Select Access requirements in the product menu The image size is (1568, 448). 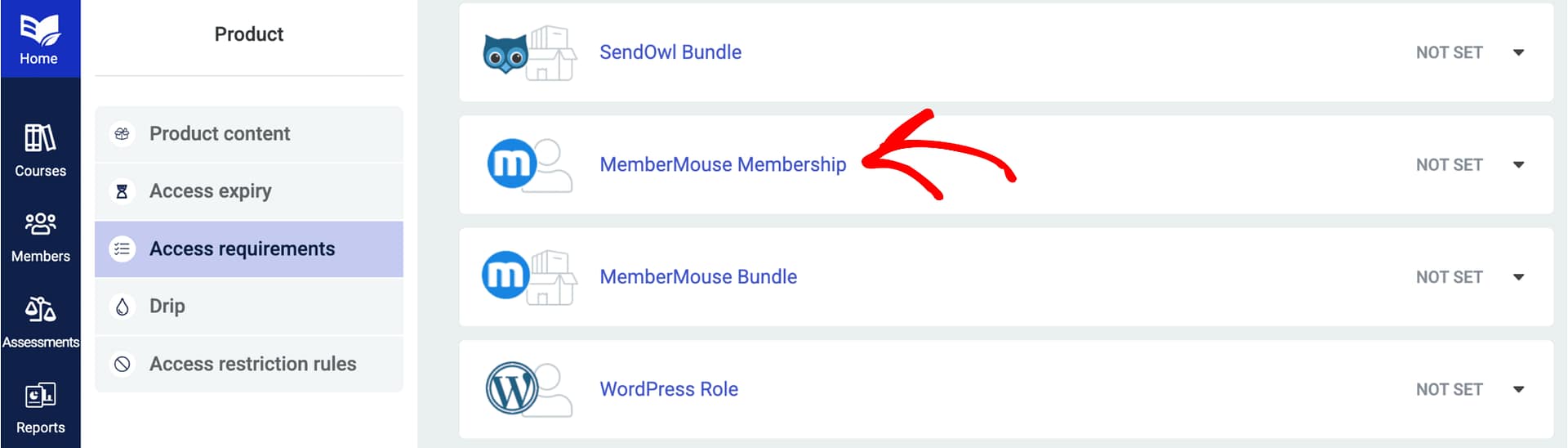point(242,249)
